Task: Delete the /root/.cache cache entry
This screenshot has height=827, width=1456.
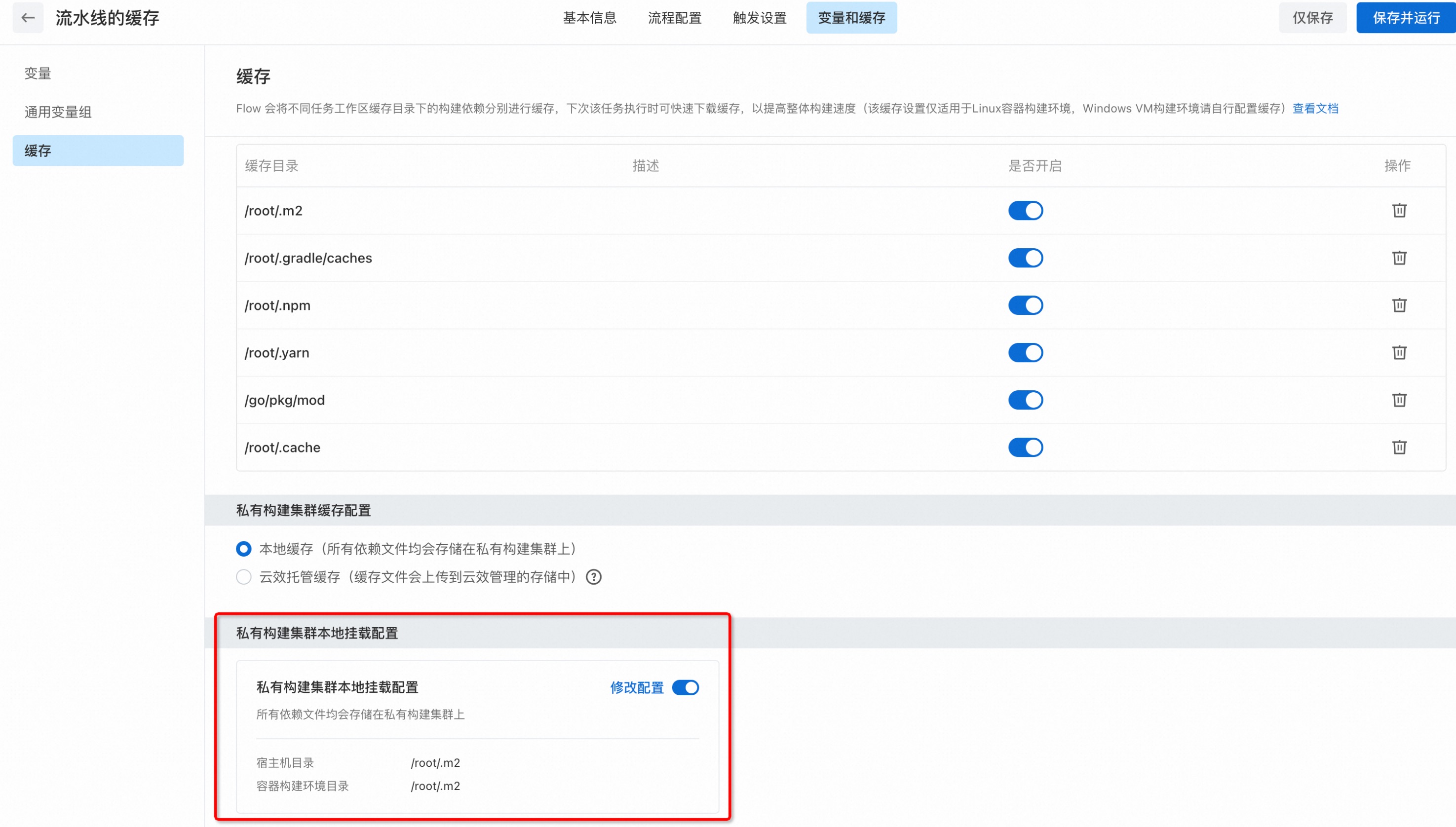Action: 1399,448
